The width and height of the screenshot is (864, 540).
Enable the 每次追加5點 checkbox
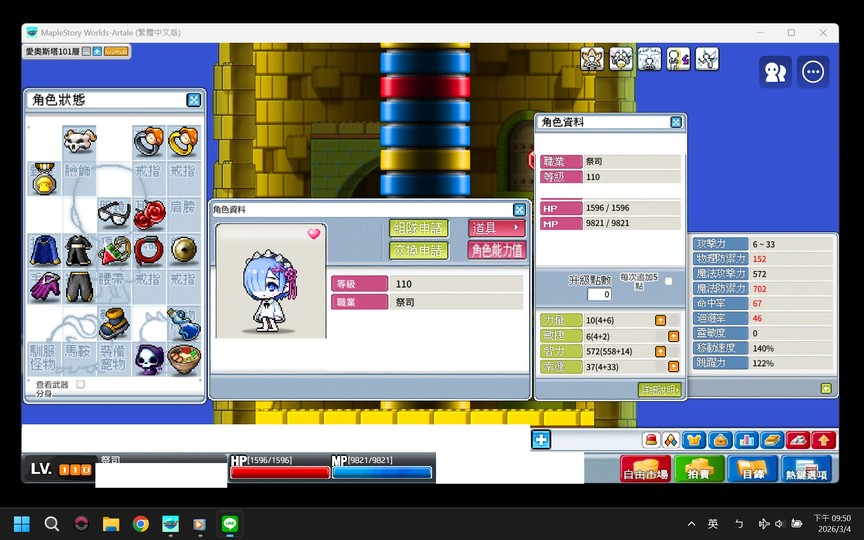(x=668, y=281)
